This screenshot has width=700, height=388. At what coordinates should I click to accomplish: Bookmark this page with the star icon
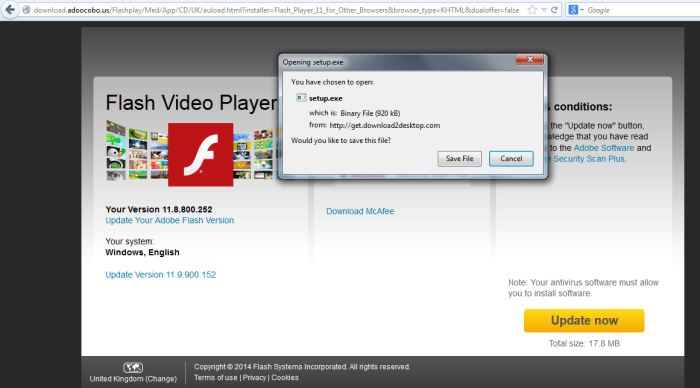(x=532, y=10)
